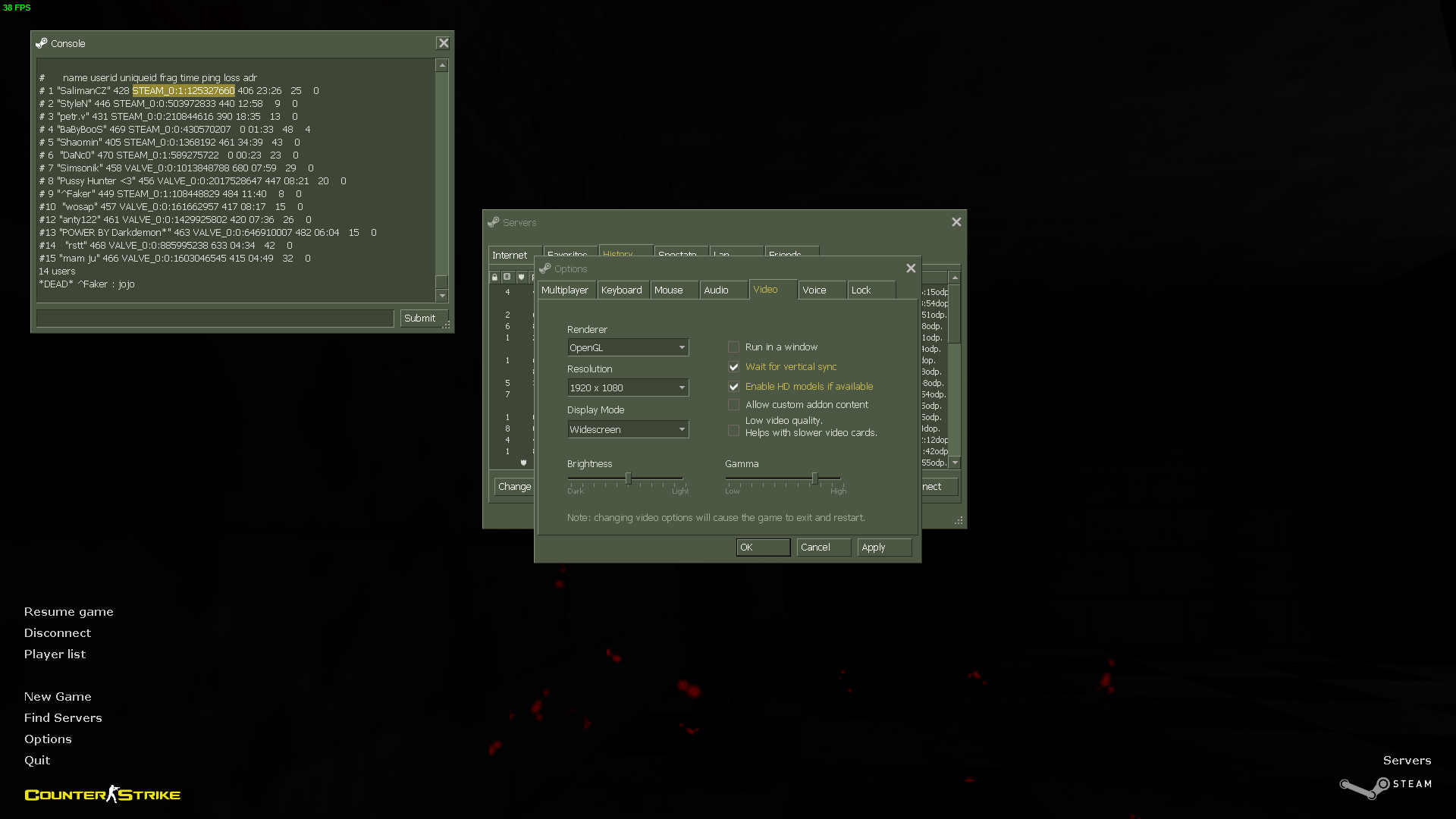1456x819 pixels.
Task: Click the bots column icon
Action: click(x=507, y=277)
